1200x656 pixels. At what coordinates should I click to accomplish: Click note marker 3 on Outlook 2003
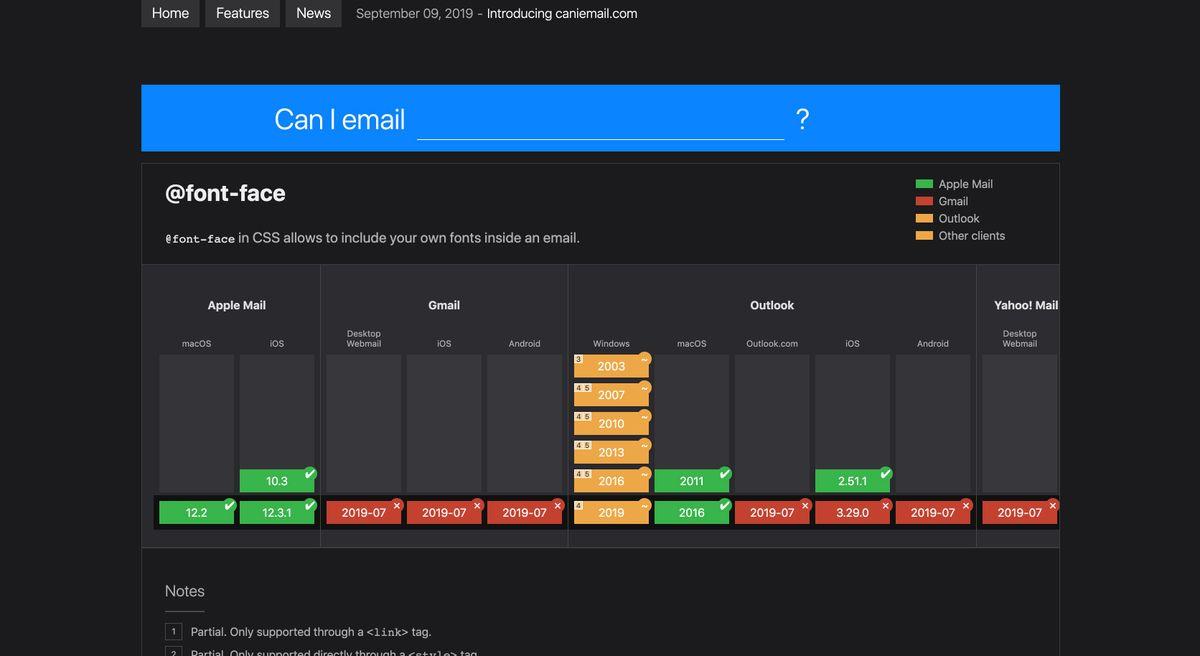[578, 359]
